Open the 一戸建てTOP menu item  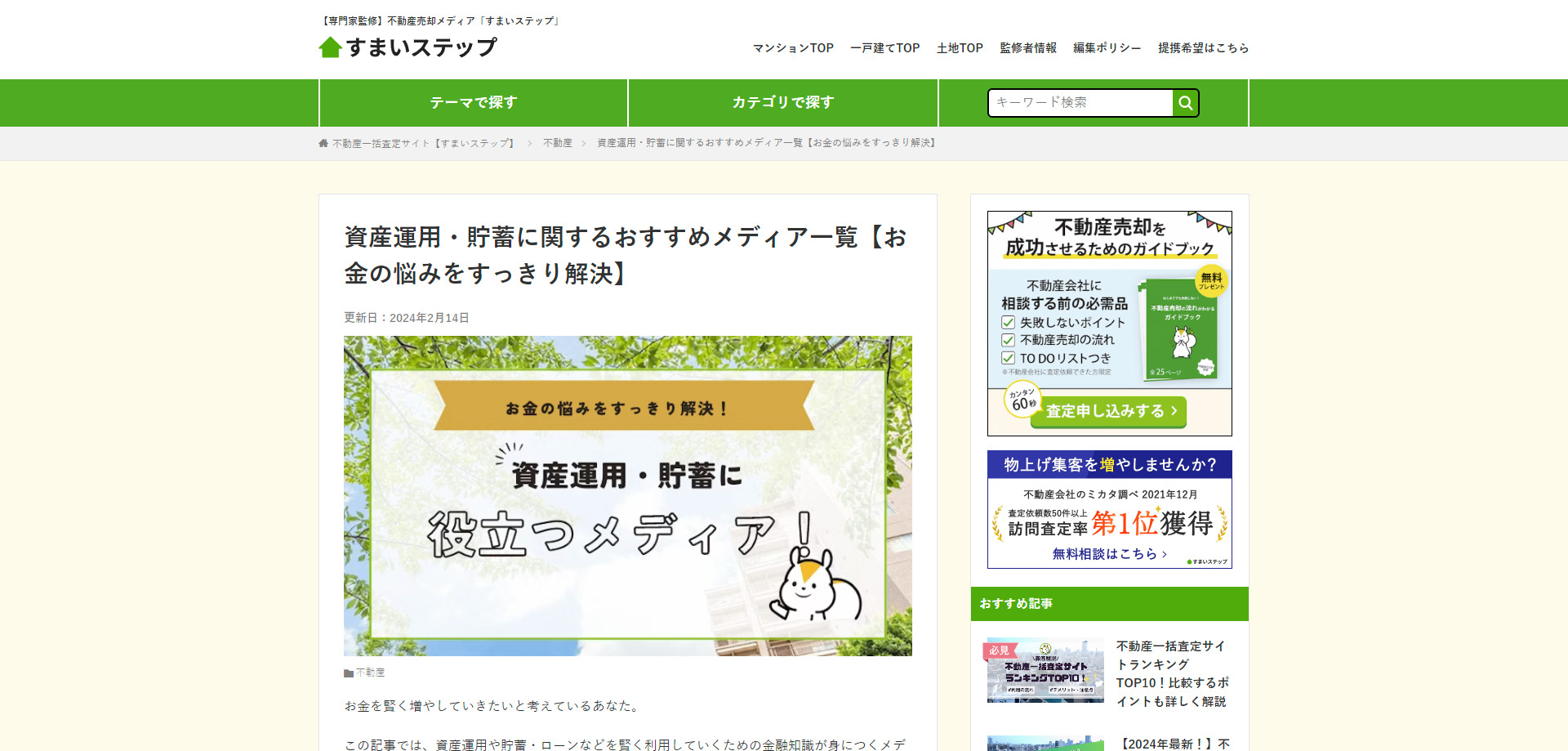pos(884,48)
